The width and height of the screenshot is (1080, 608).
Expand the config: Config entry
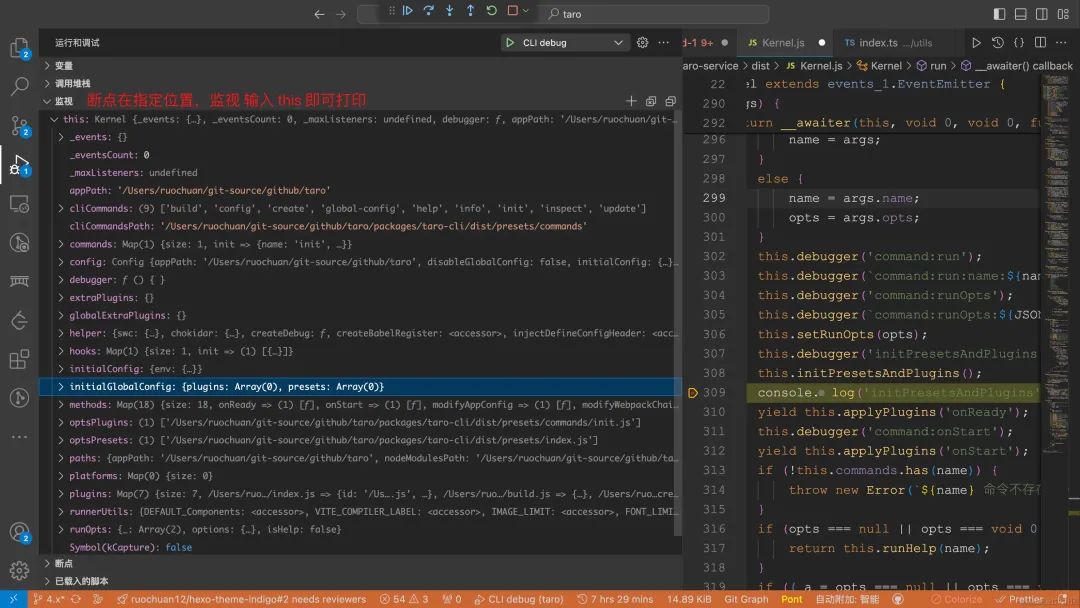[61, 262]
